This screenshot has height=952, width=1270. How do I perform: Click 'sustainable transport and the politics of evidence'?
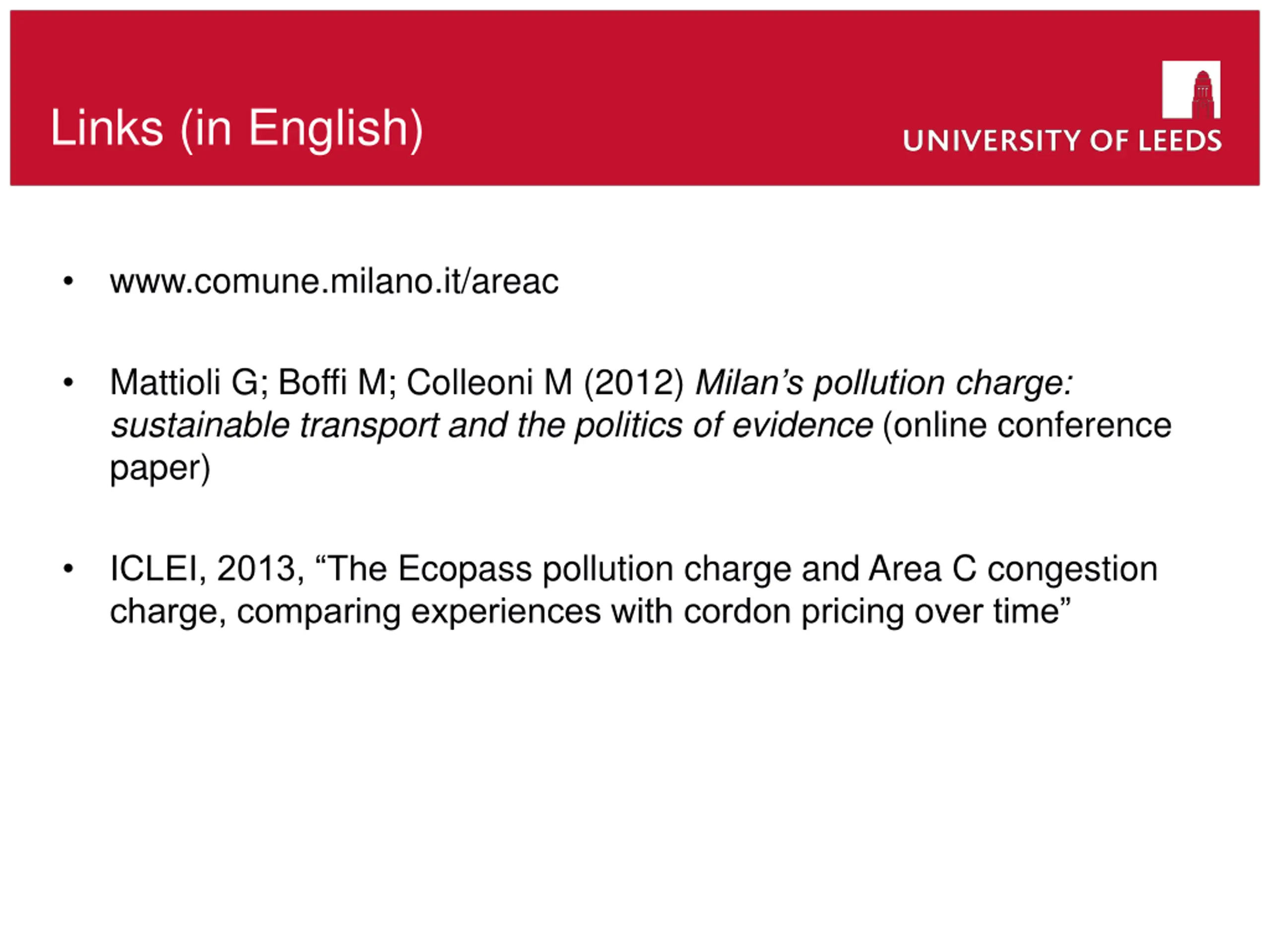pyautogui.click(x=492, y=426)
